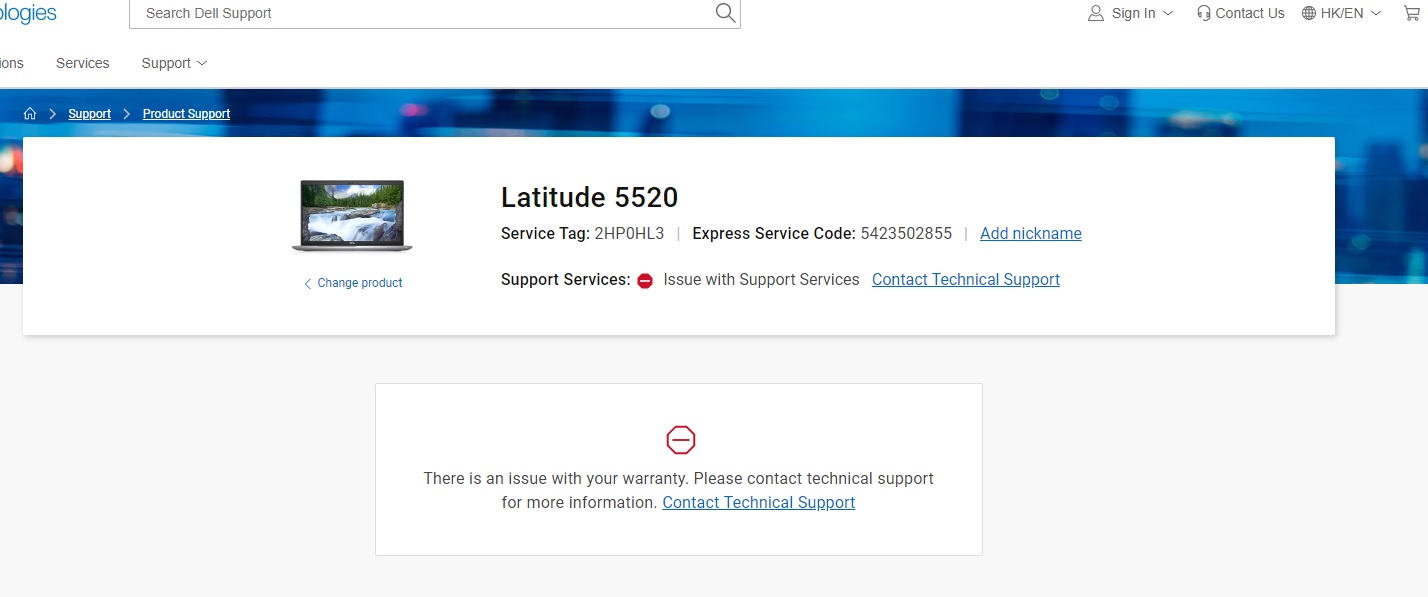The height and width of the screenshot is (597, 1428).
Task: Click the home breadcrumb icon
Action: pos(30,114)
